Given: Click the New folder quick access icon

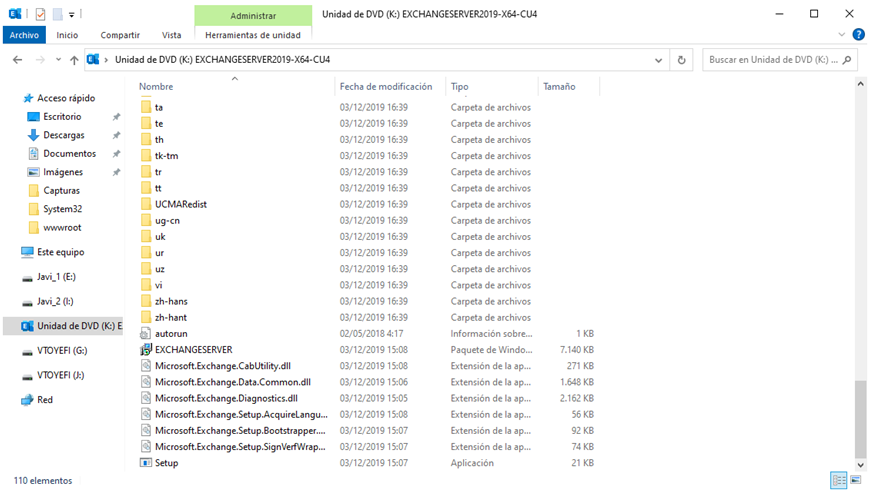Looking at the screenshot, I should 57,14.
